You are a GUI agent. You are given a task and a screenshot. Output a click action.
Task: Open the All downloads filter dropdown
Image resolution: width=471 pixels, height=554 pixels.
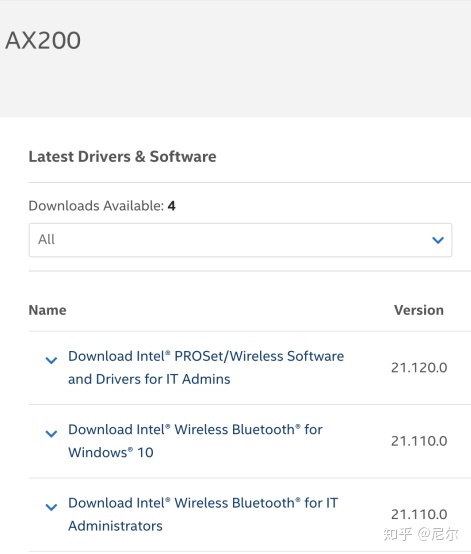coord(240,240)
